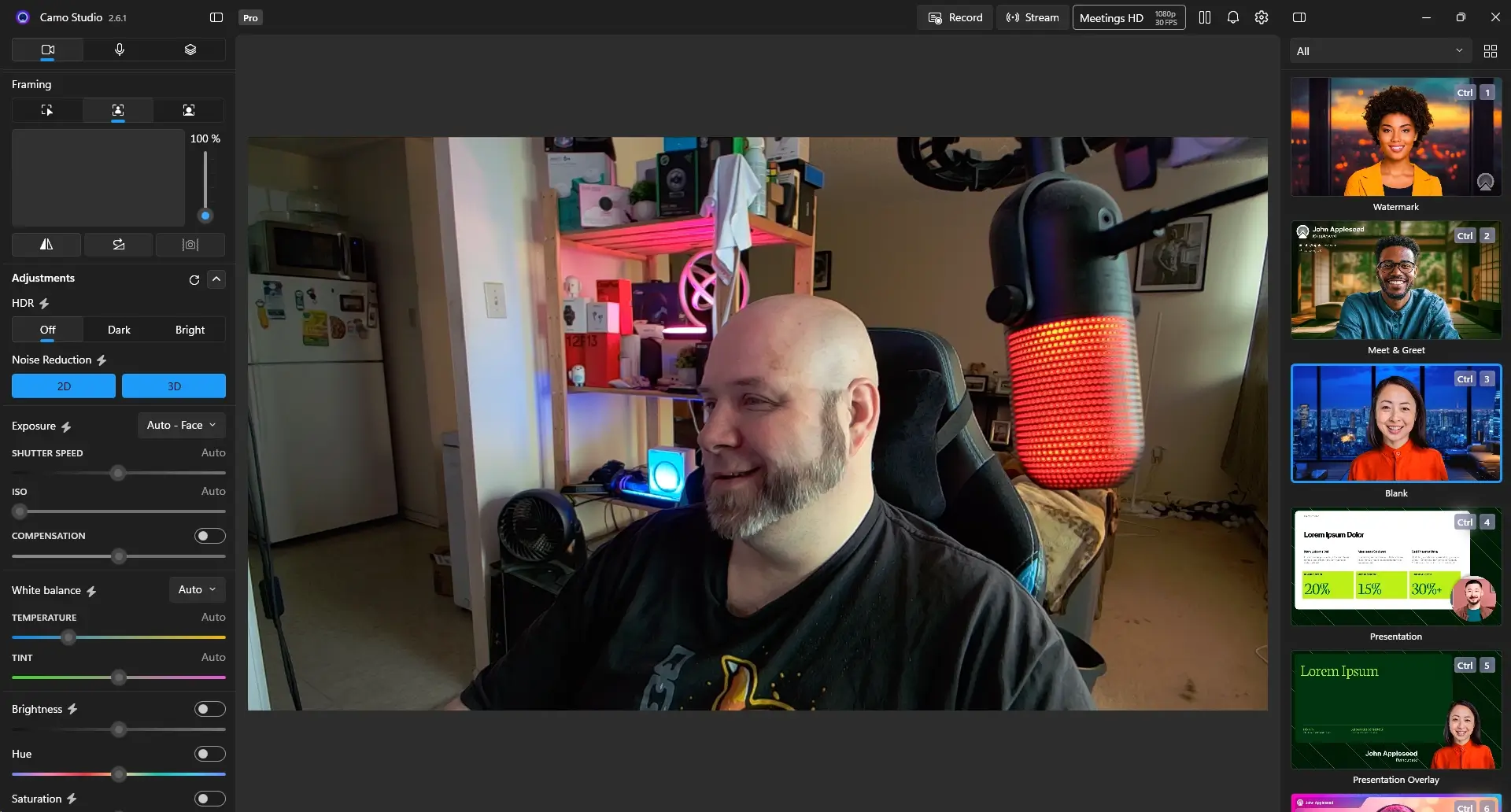Select auto face framing mode icon

point(118,110)
